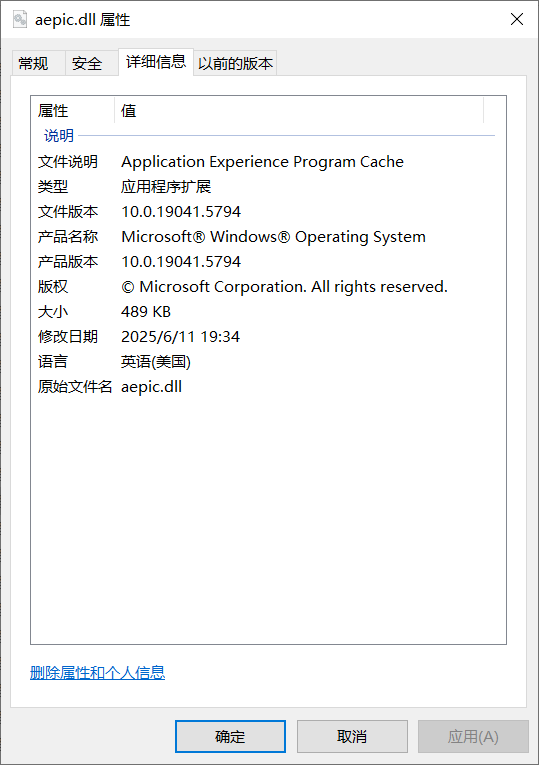Close the aepic.dll properties dialog
Viewport: 539px width, 765px height.
tap(517, 20)
